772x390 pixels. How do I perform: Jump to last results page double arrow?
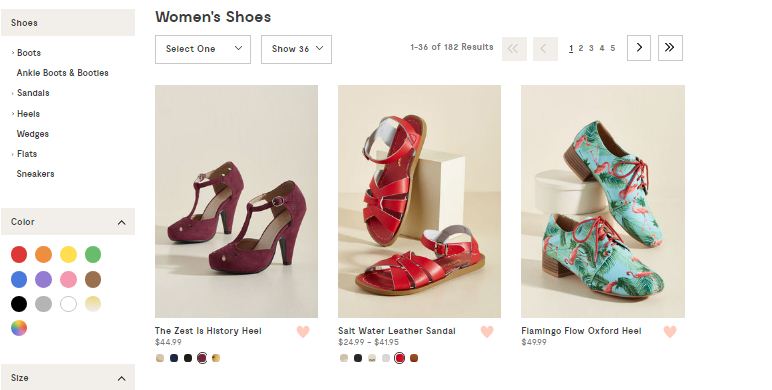pos(670,48)
